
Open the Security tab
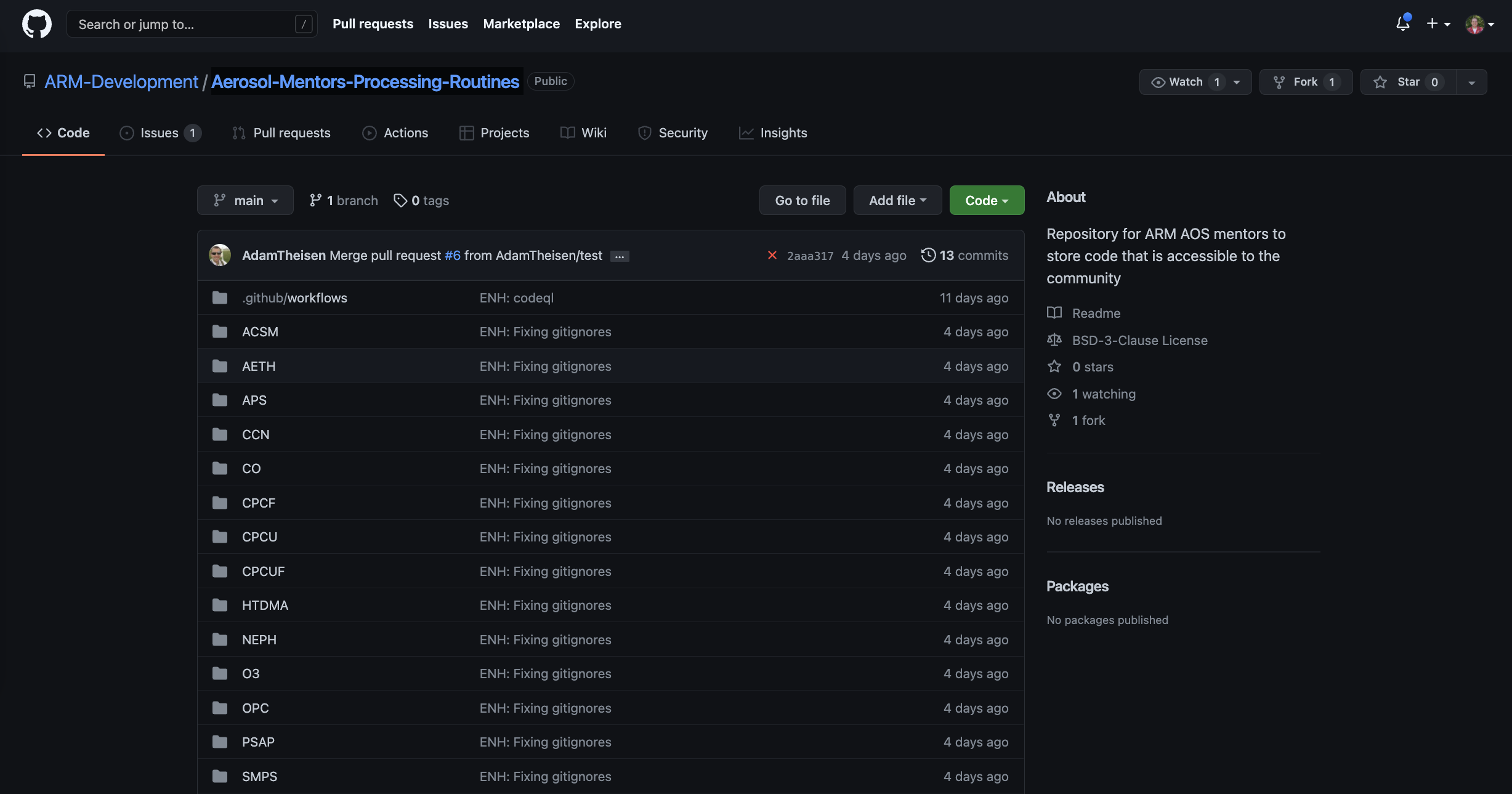click(x=673, y=133)
